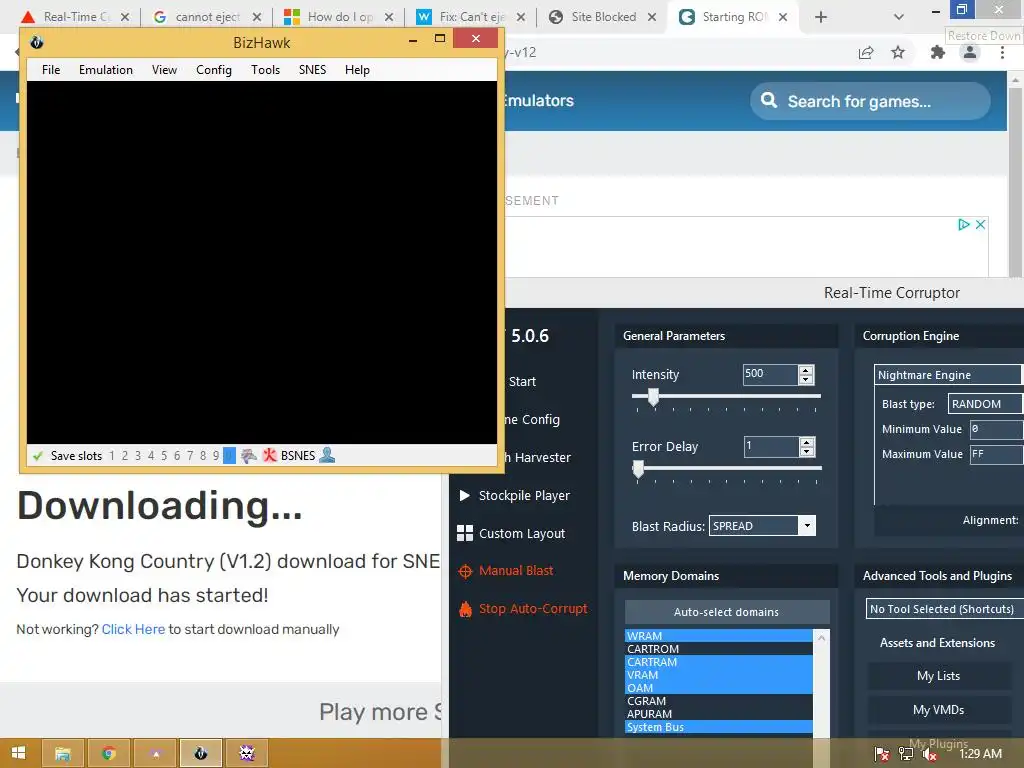Click the network tray icon
This screenshot has width=1024, height=768.
pyautogui.click(x=906, y=754)
